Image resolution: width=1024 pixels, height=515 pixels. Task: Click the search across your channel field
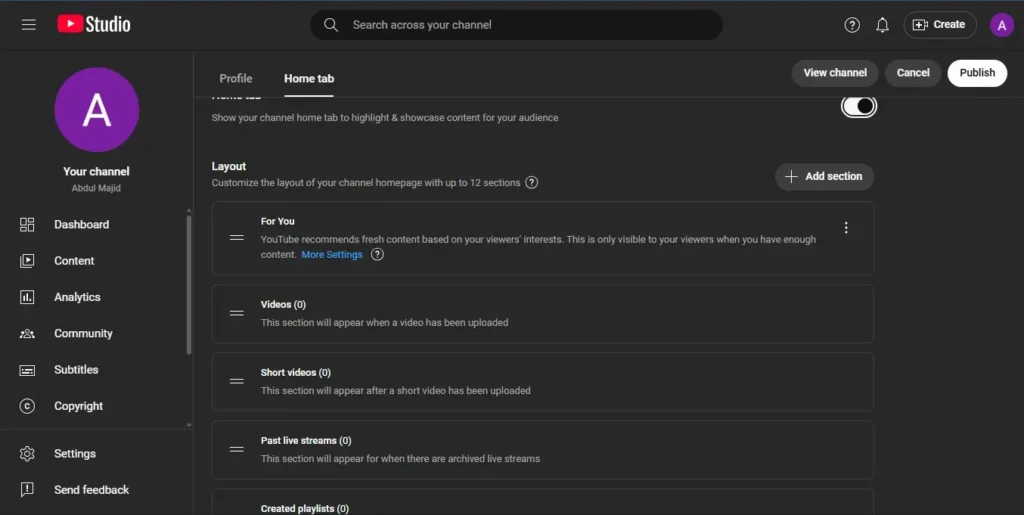[x=516, y=25]
